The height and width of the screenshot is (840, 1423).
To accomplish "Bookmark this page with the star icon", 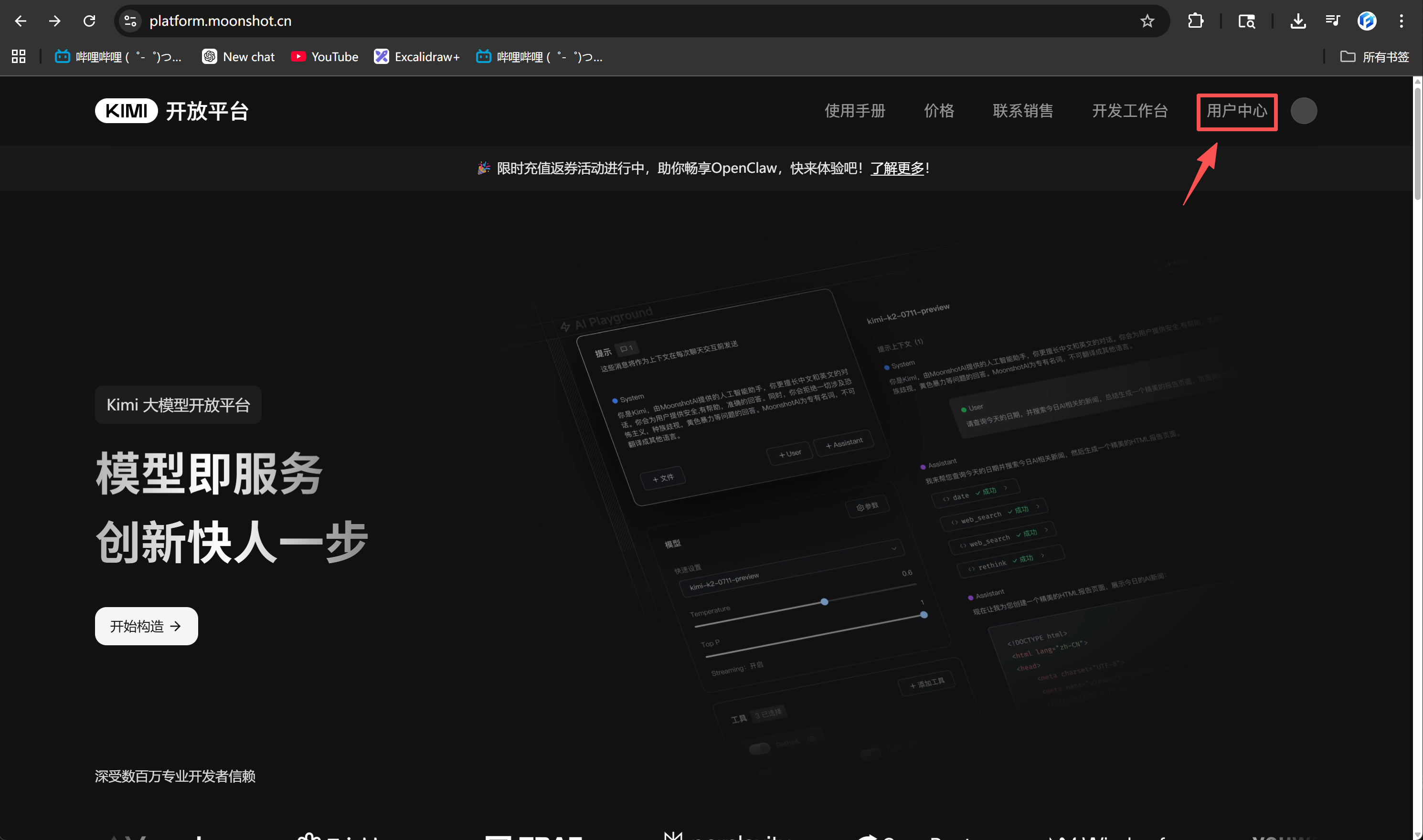I will click(x=1147, y=21).
